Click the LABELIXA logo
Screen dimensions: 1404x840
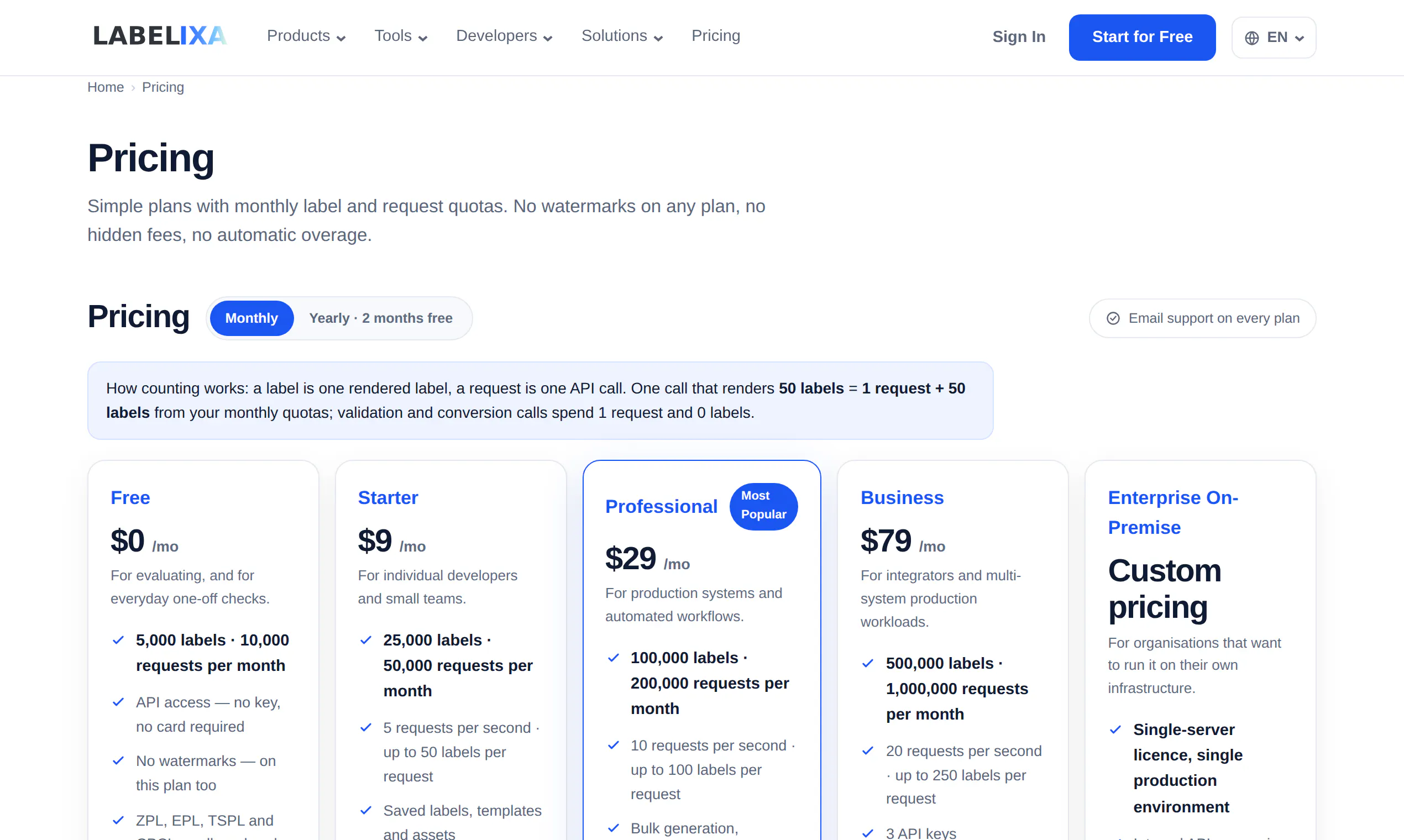tap(160, 36)
